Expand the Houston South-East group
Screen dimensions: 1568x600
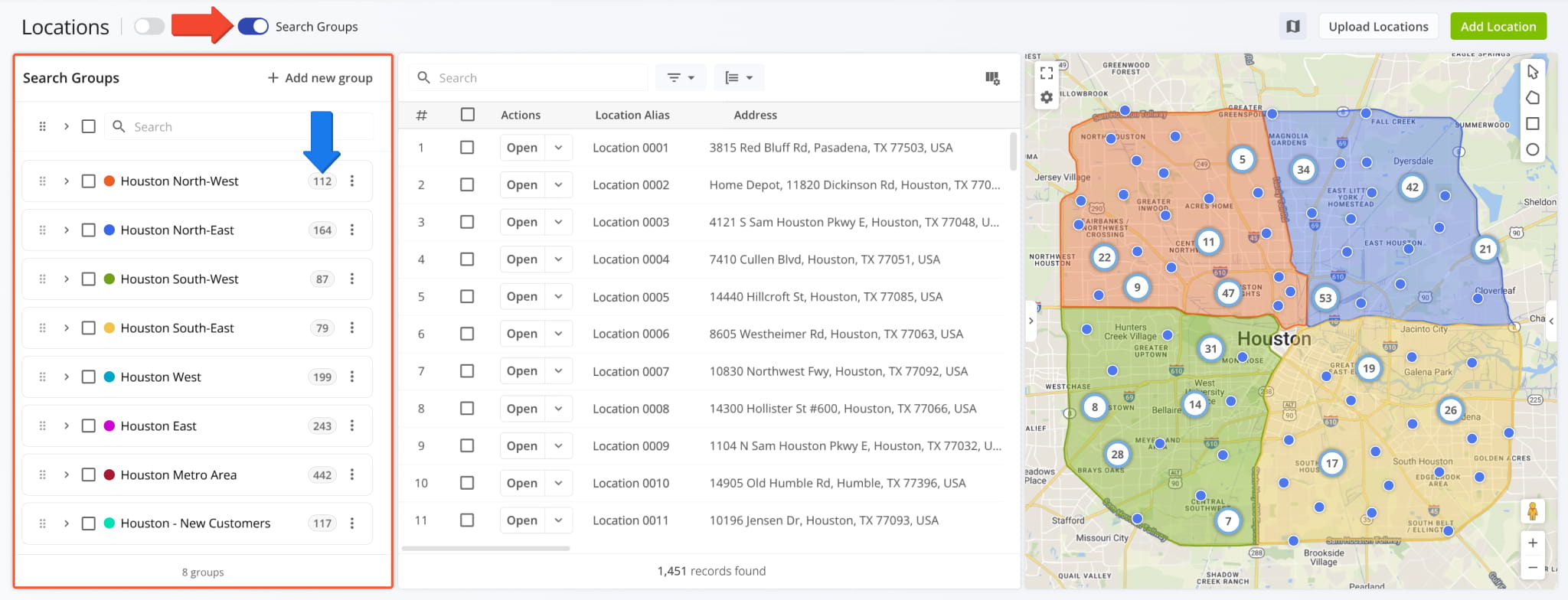tap(67, 328)
